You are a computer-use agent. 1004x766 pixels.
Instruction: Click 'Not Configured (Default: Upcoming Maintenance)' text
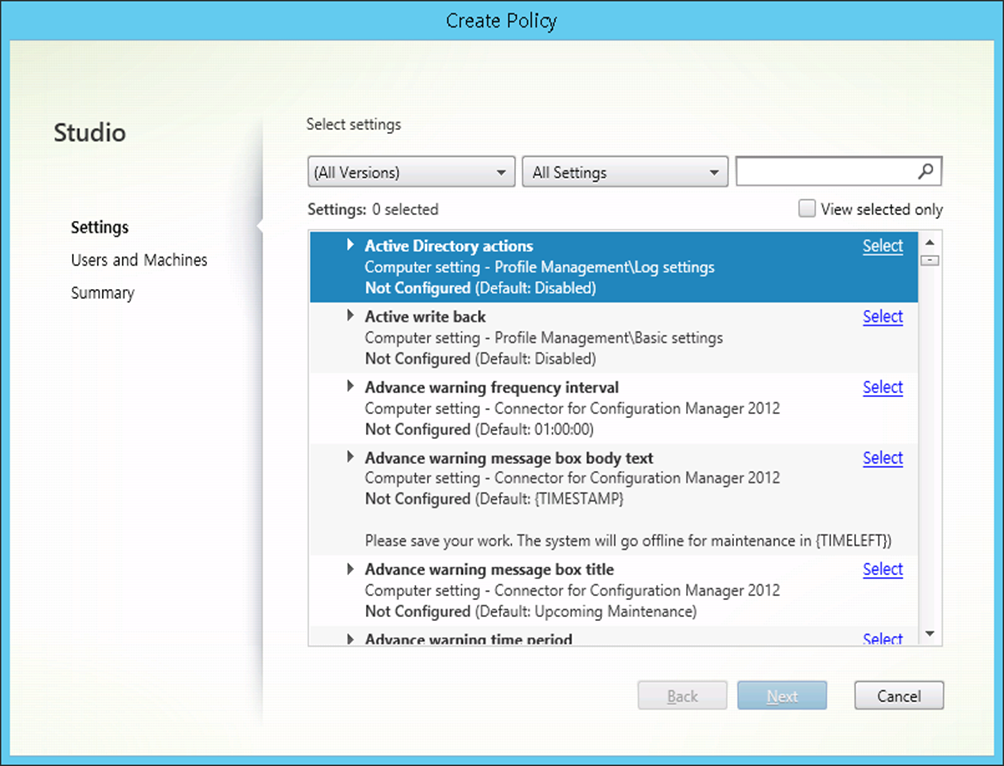coord(531,612)
